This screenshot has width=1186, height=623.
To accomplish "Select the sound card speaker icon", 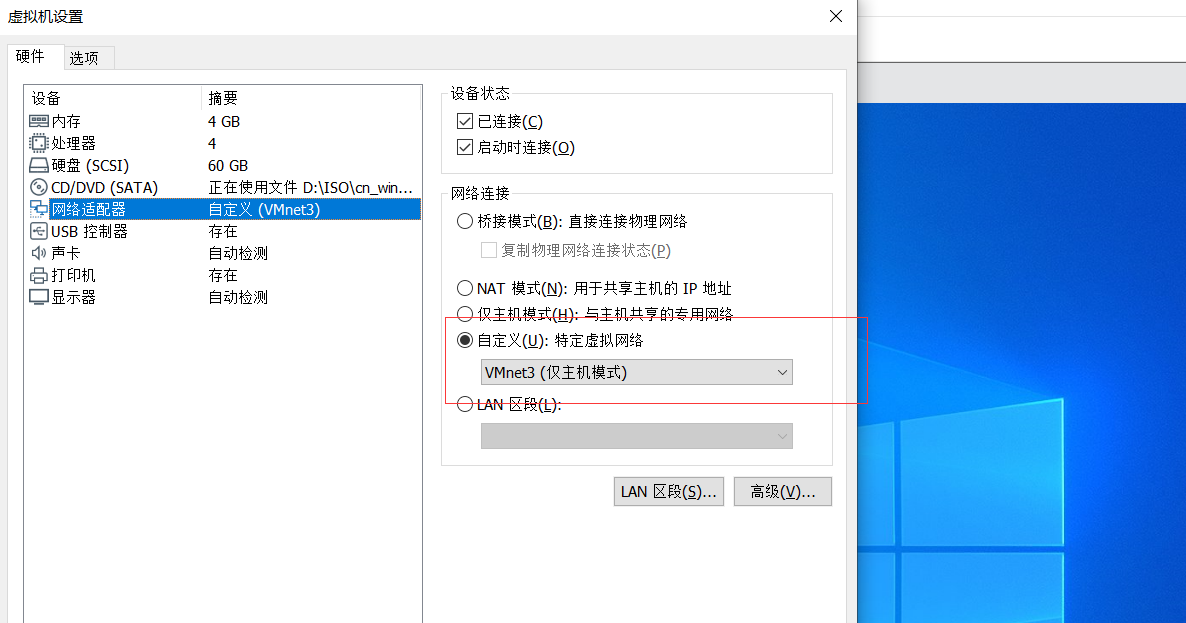I will [39, 253].
